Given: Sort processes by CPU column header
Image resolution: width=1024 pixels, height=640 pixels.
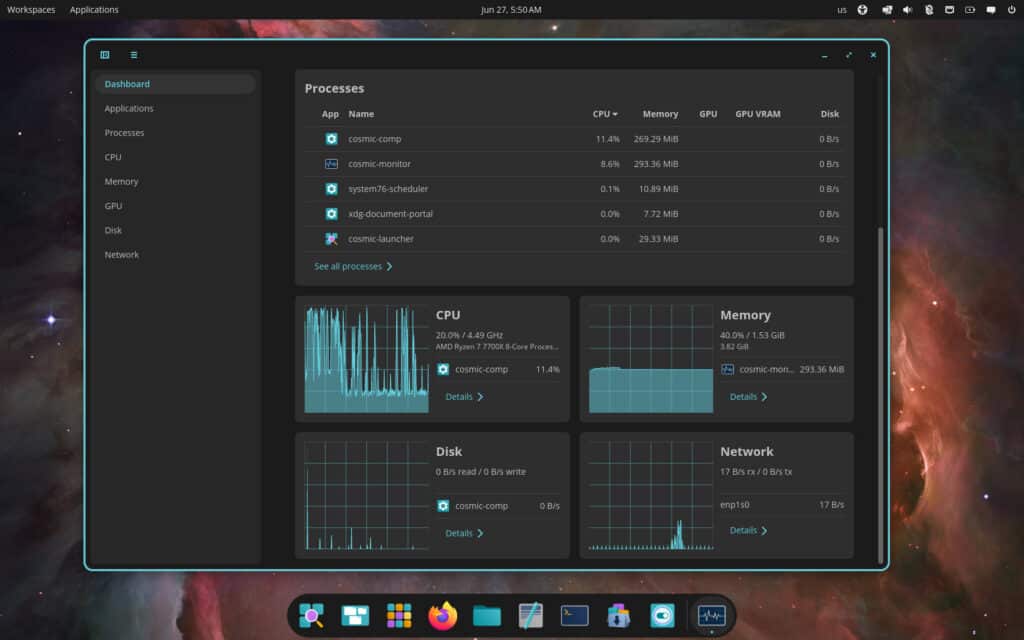Looking at the screenshot, I should [605, 114].
